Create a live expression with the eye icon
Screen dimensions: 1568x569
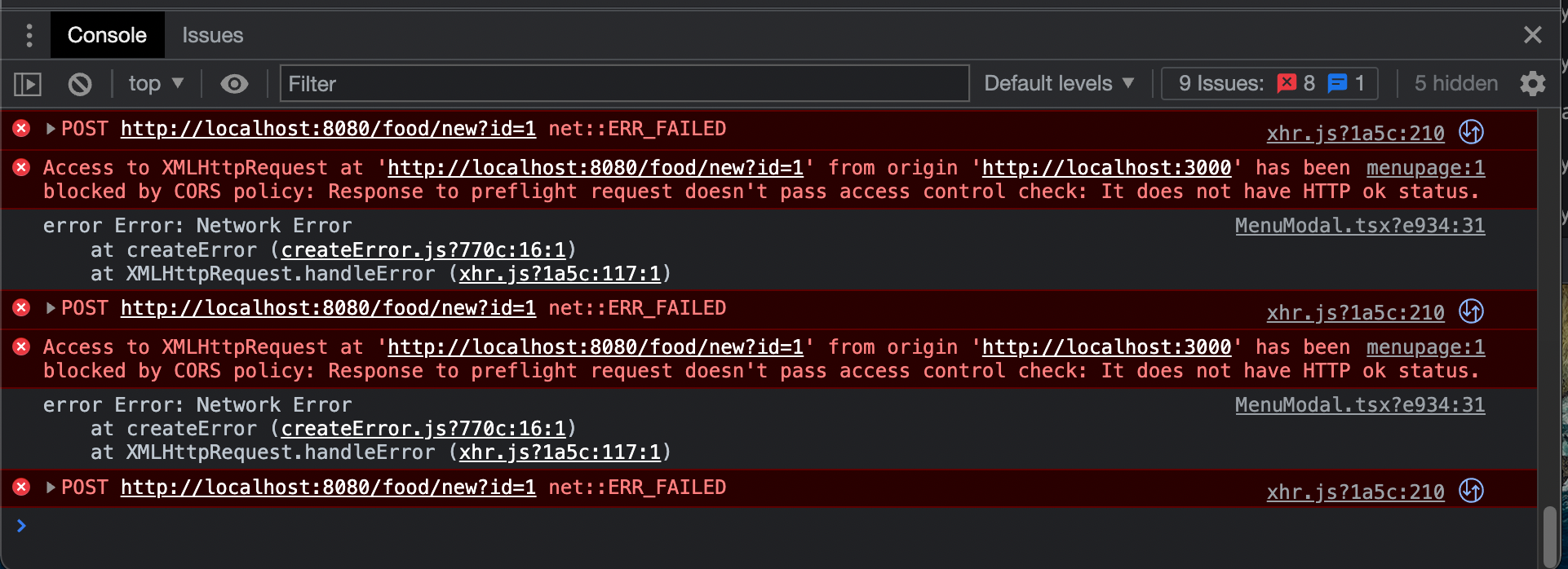click(x=234, y=83)
